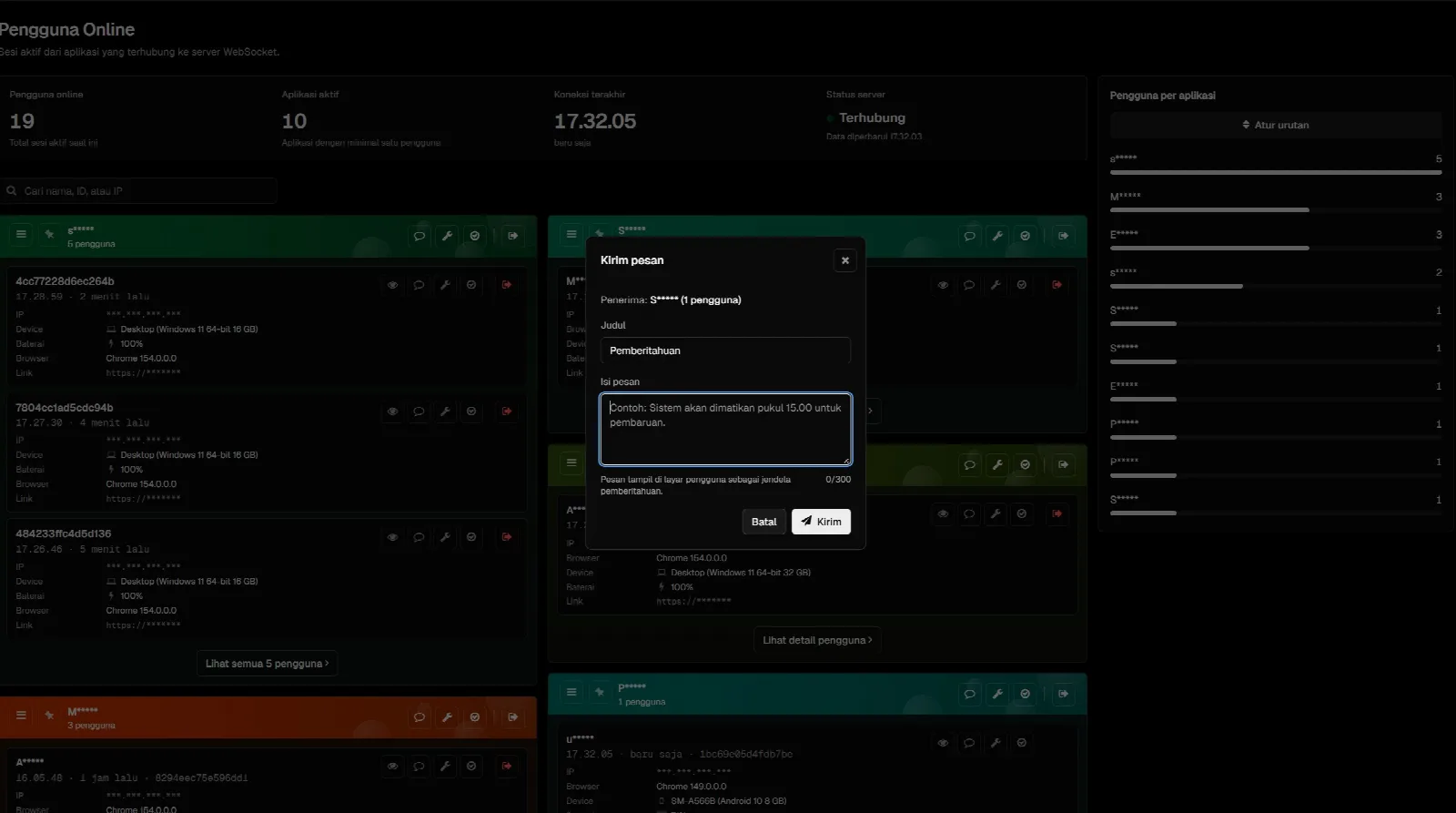Image resolution: width=1456 pixels, height=813 pixels.
Task: Log out all users of M***** 3 pengguna group
Action: pyautogui.click(x=513, y=717)
